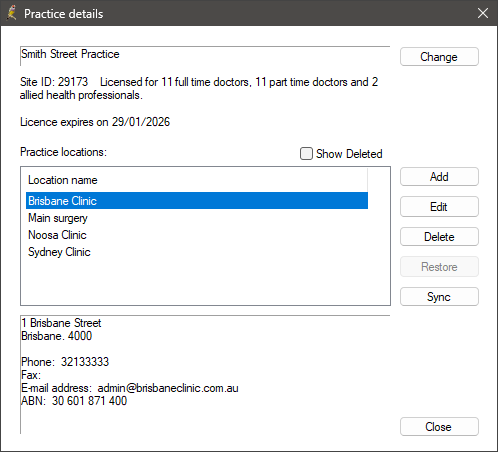Viewport: 498px width, 452px height.
Task: Click the email address admin@brisbaneclinic.com.au
Action: 168,388
